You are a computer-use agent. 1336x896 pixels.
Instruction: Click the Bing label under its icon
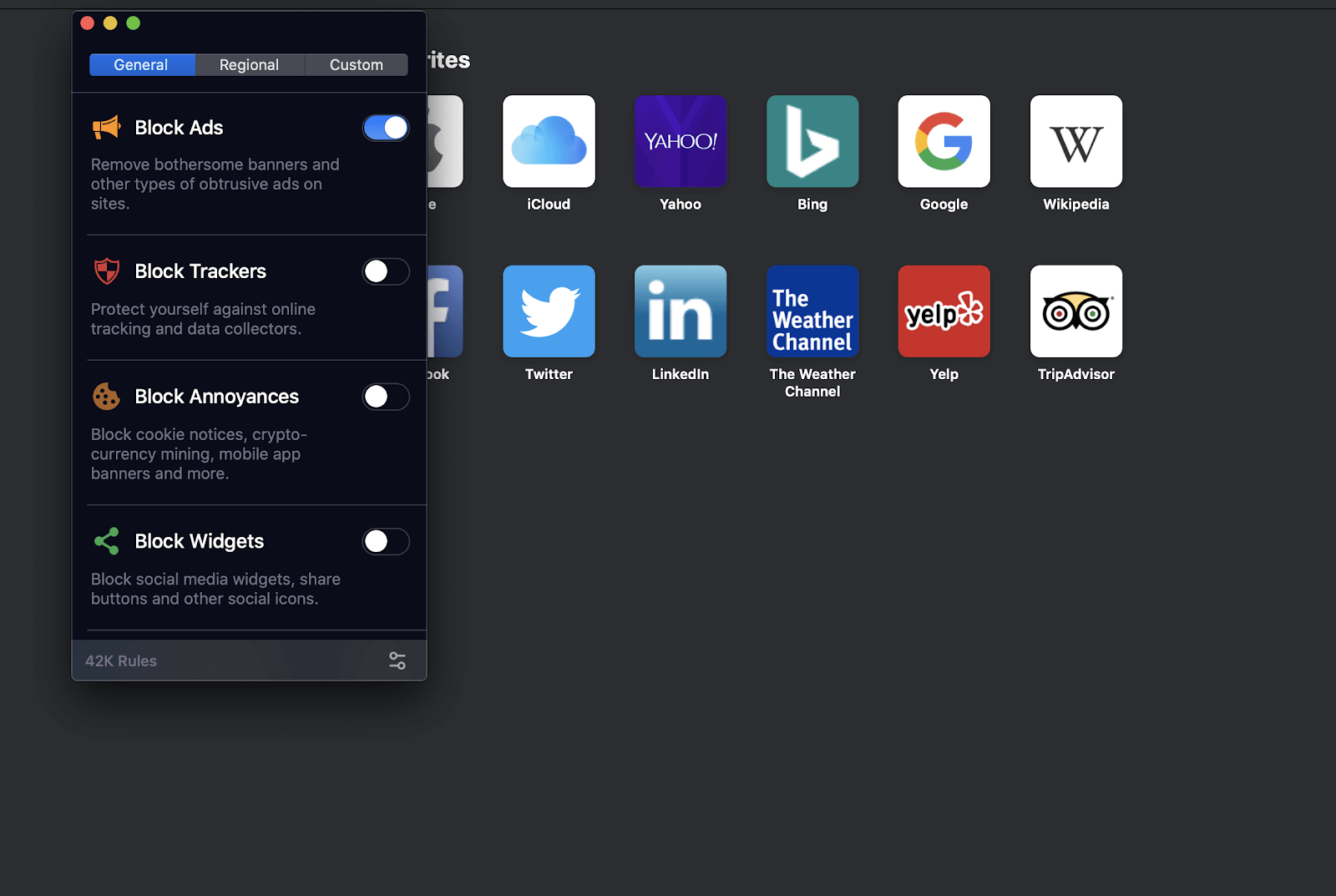(812, 204)
